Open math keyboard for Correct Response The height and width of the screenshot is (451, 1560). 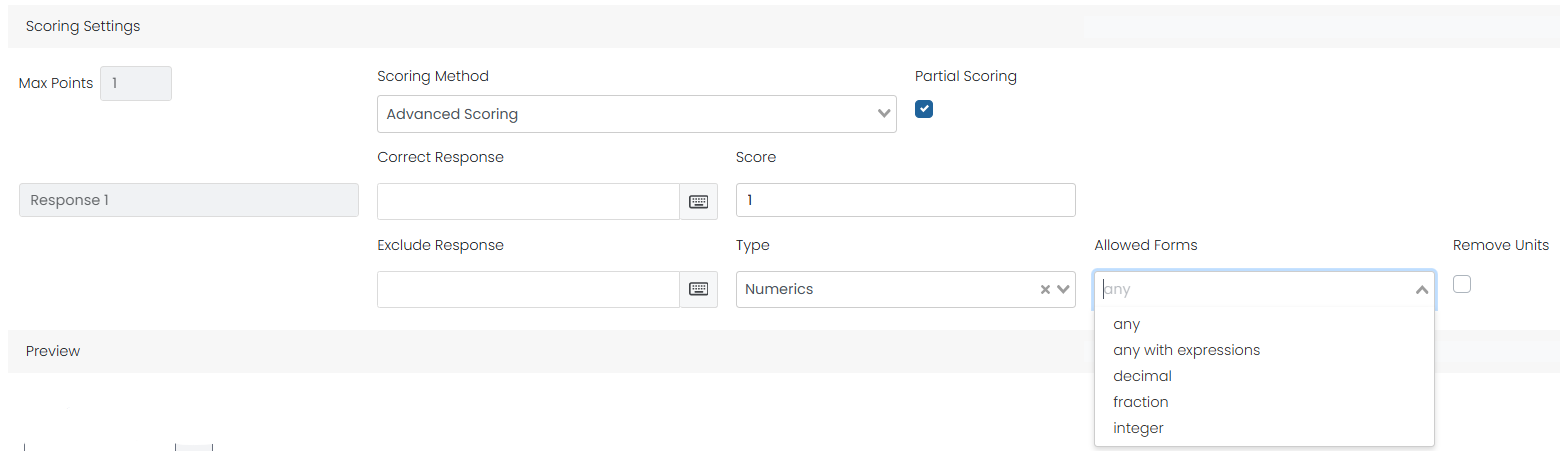tap(698, 201)
